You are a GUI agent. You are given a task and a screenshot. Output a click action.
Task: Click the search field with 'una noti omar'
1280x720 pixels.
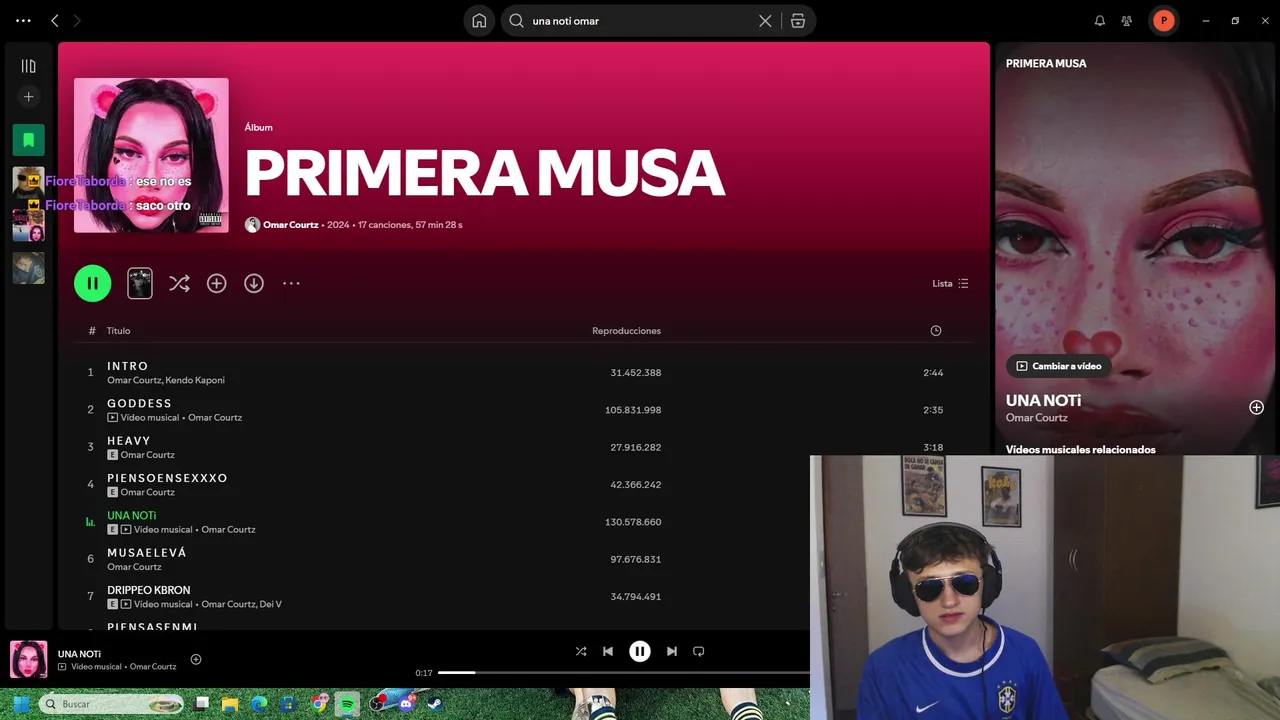[640, 20]
